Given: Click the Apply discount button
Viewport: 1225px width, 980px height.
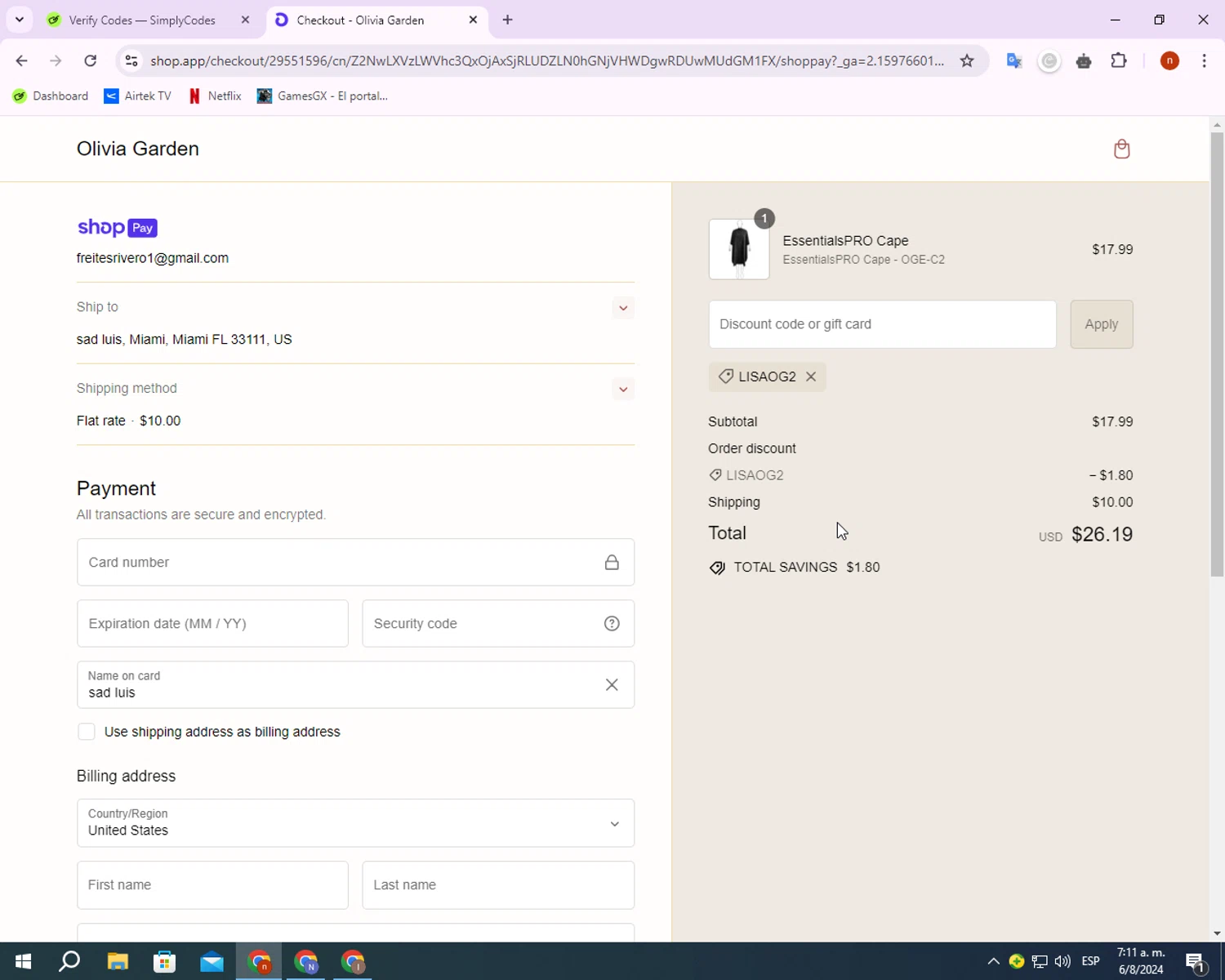Looking at the screenshot, I should click(x=1102, y=324).
